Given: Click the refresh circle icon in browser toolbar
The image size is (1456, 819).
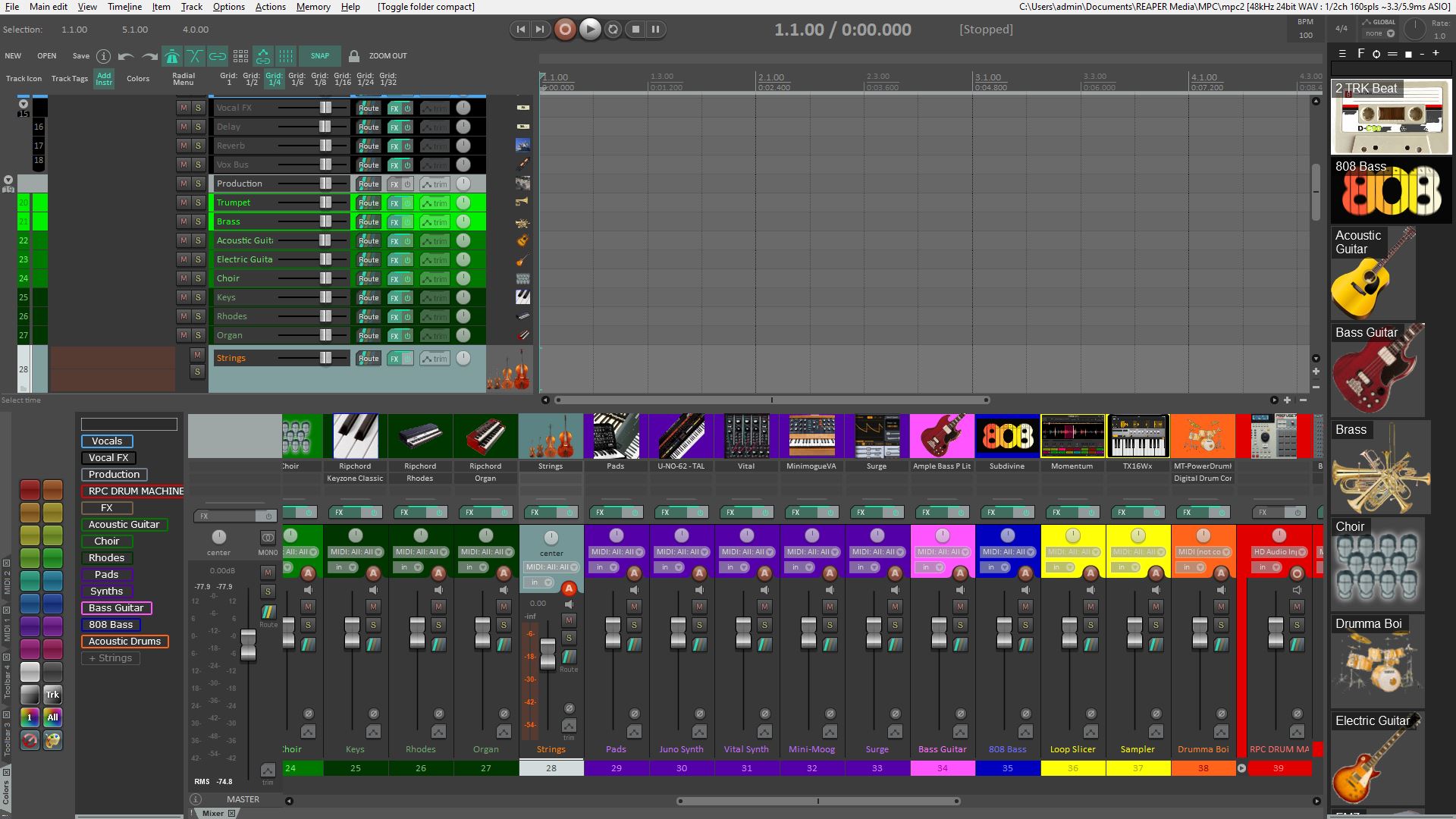Looking at the screenshot, I should point(1376,54).
